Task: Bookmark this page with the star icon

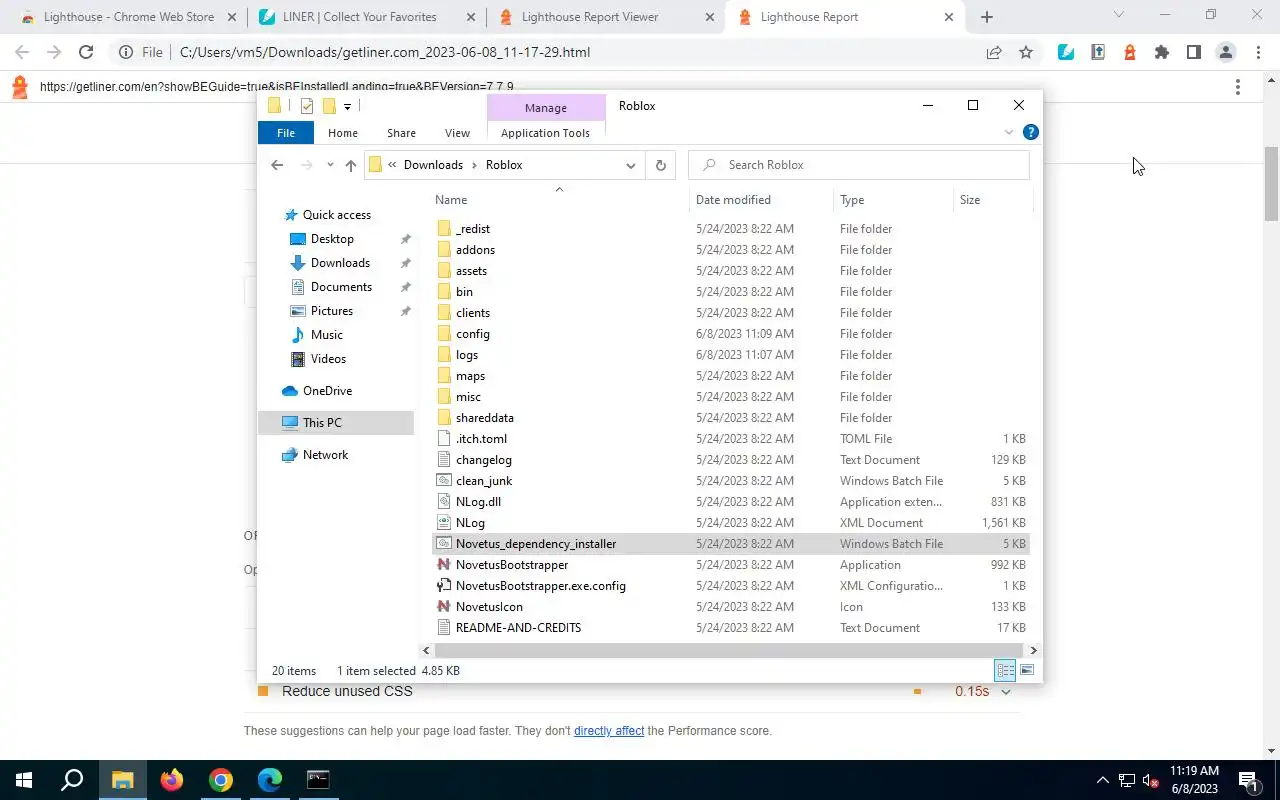Action: (1026, 52)
